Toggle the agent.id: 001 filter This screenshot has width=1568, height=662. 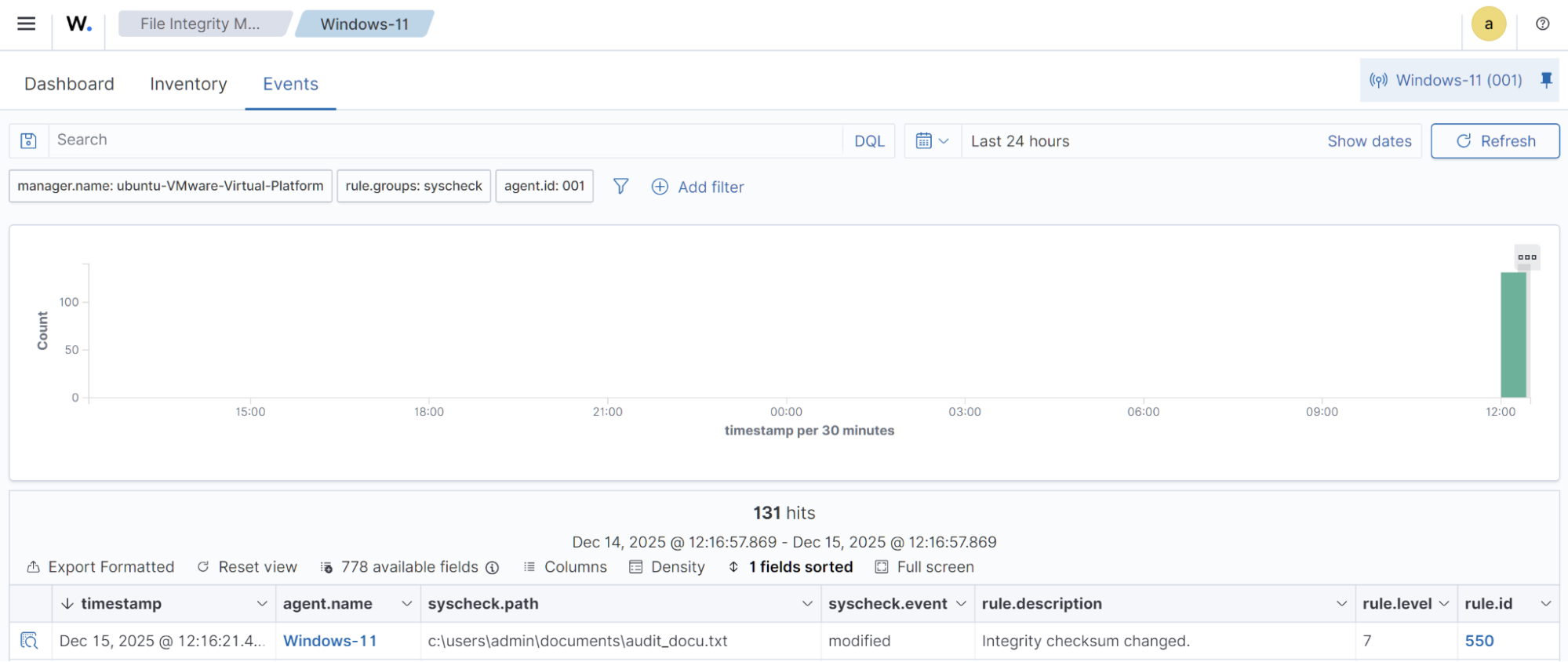544,186
